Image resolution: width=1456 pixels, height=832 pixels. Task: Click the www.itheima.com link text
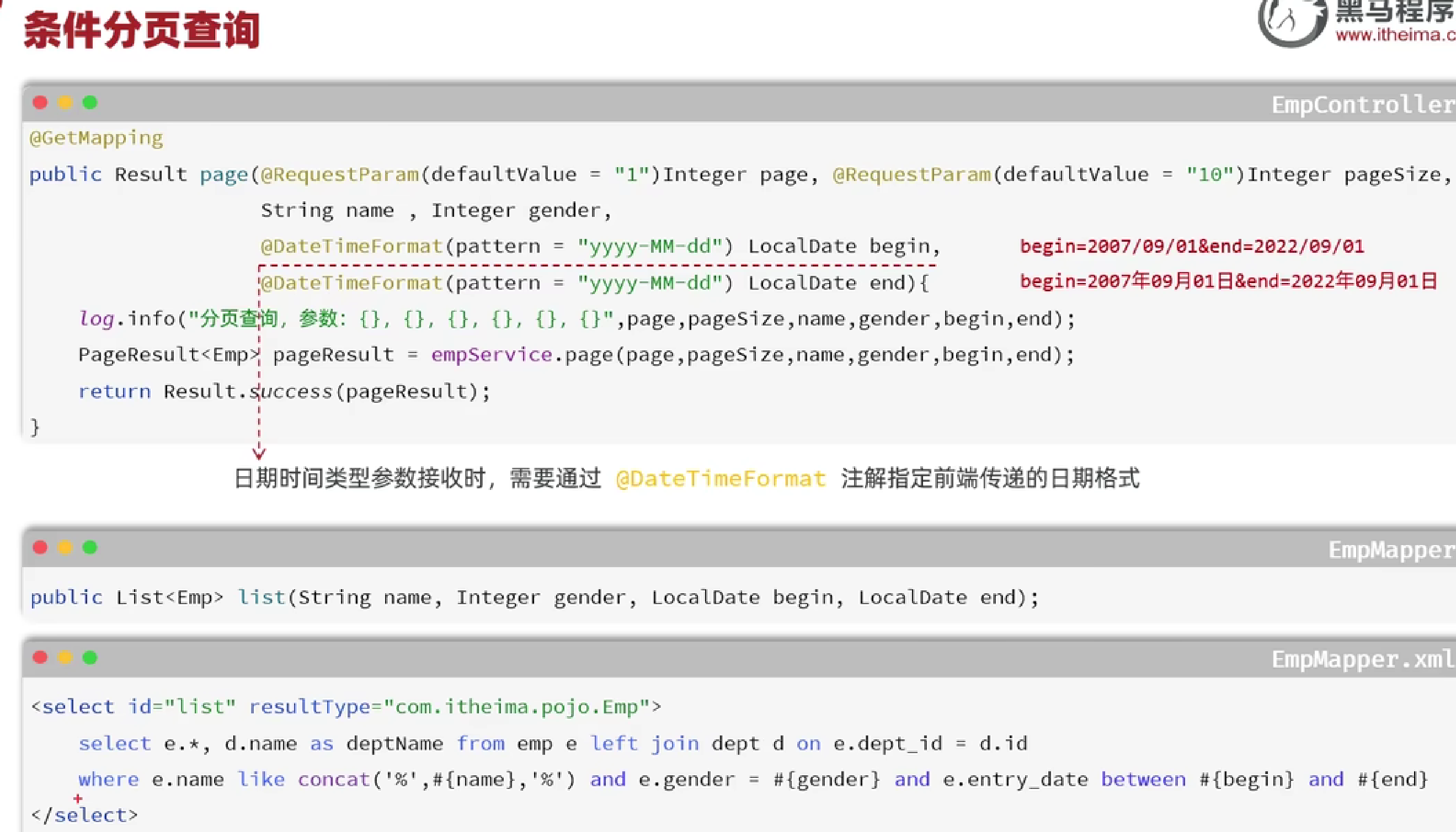click(x=1395, y=34)
